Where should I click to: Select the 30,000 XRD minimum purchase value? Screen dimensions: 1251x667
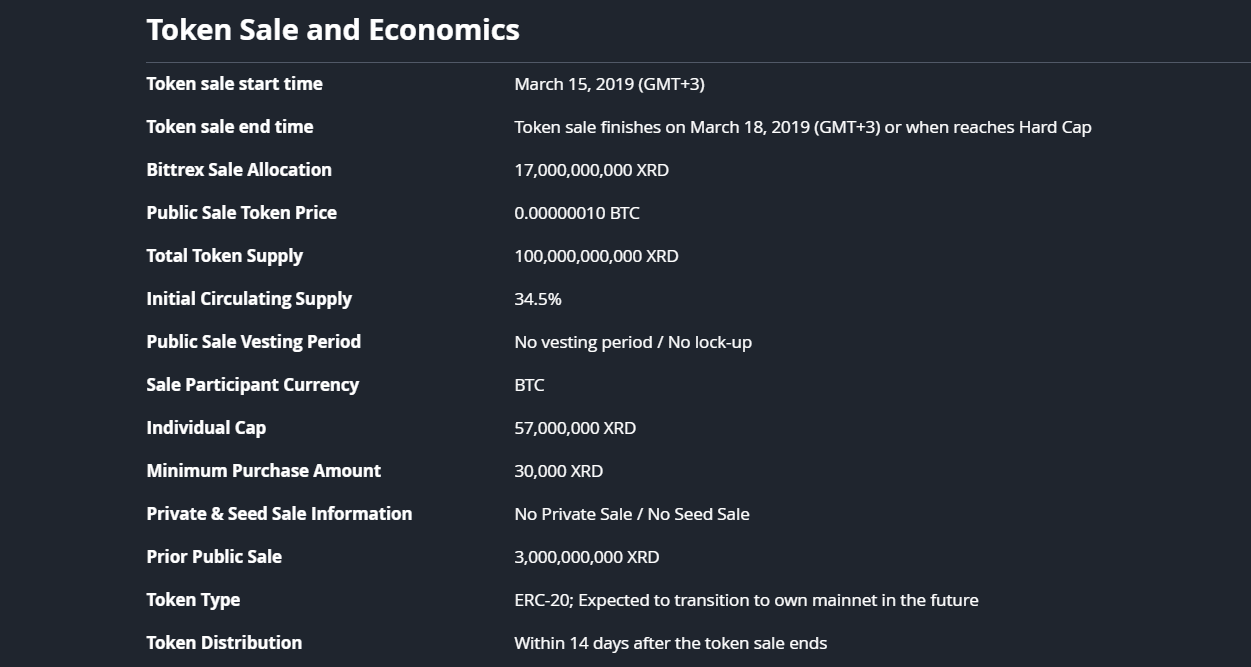(x=558, y=471)
